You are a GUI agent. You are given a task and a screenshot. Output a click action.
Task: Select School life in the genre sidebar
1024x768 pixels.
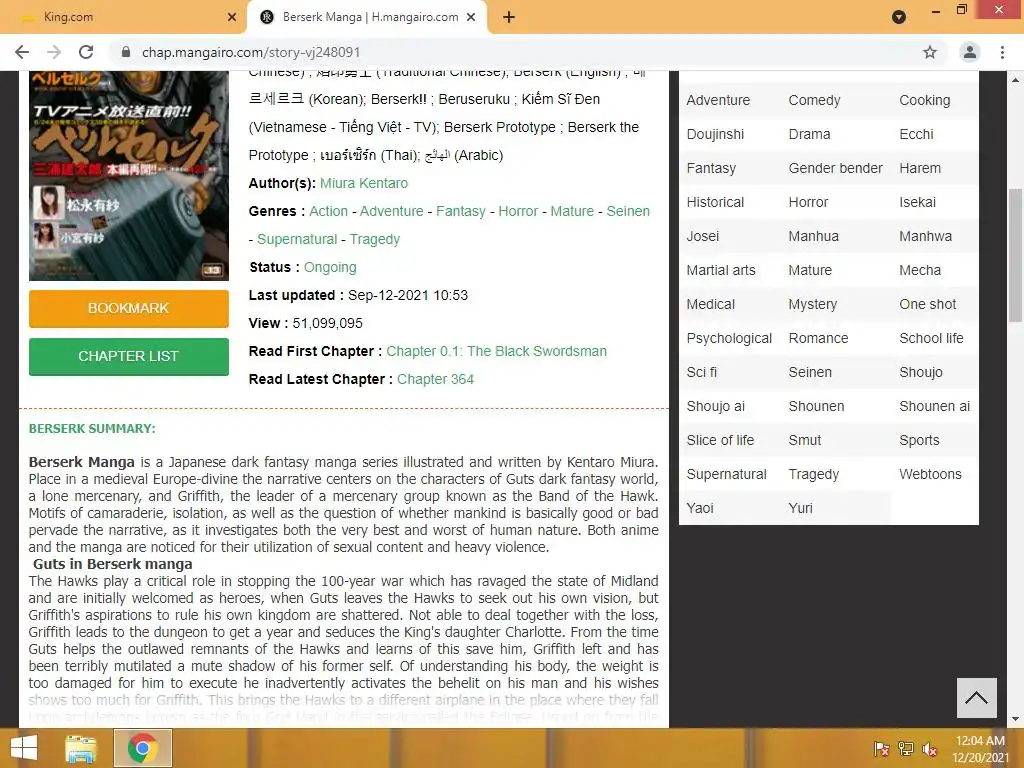pyautogui.click(x=931, y=338)
